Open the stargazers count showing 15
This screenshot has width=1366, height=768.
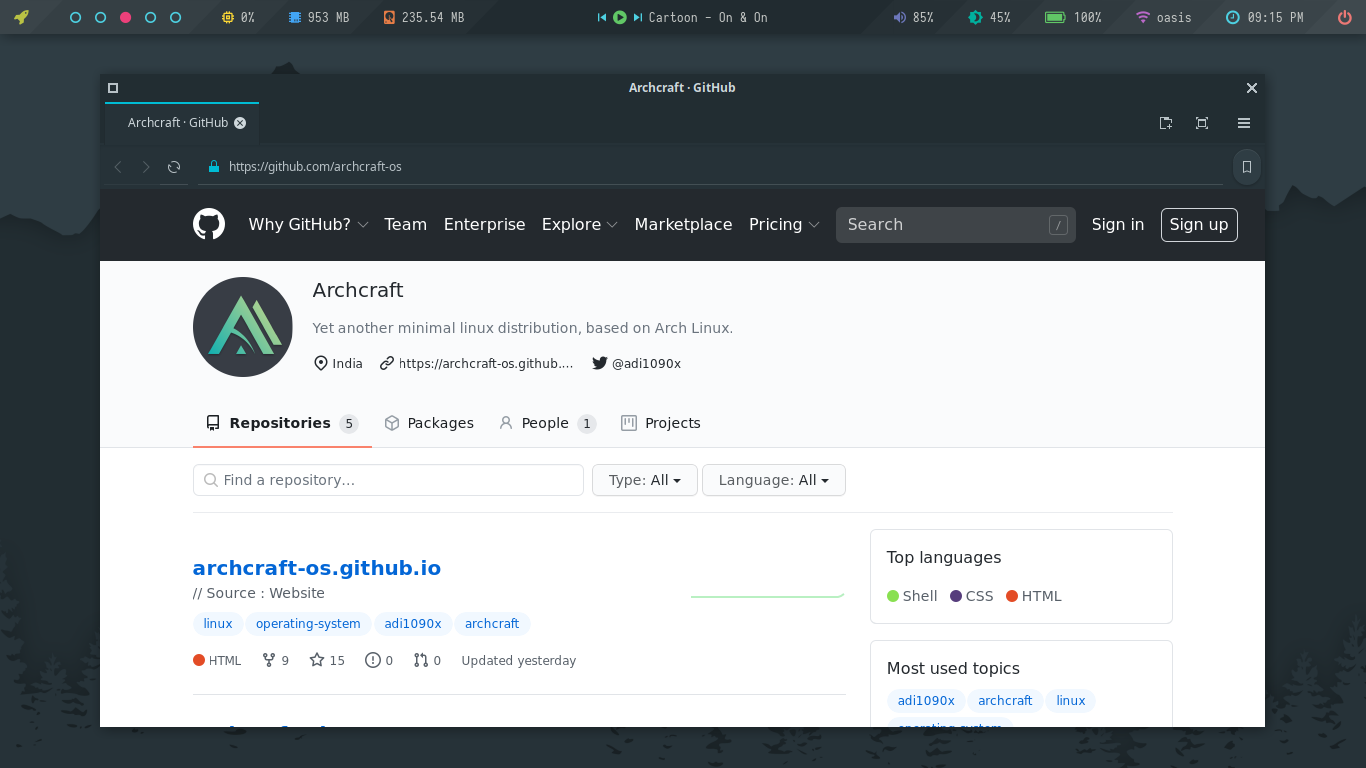pyautogui.click(x=327, y=660)
